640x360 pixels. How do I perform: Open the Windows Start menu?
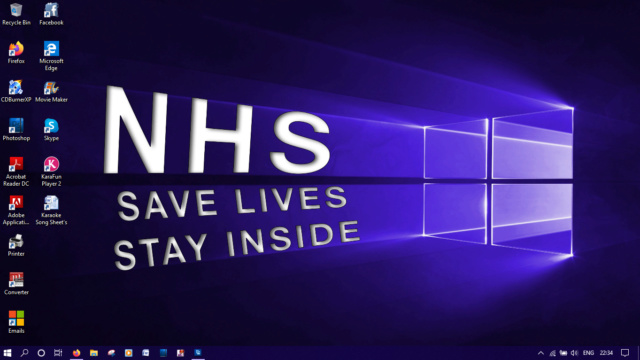coord(7,353)
